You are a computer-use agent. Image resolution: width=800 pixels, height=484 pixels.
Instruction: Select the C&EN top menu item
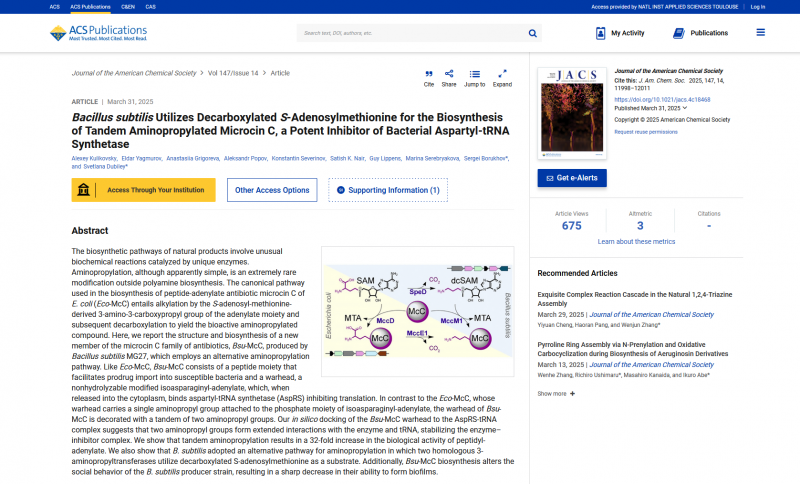point(128,6)
